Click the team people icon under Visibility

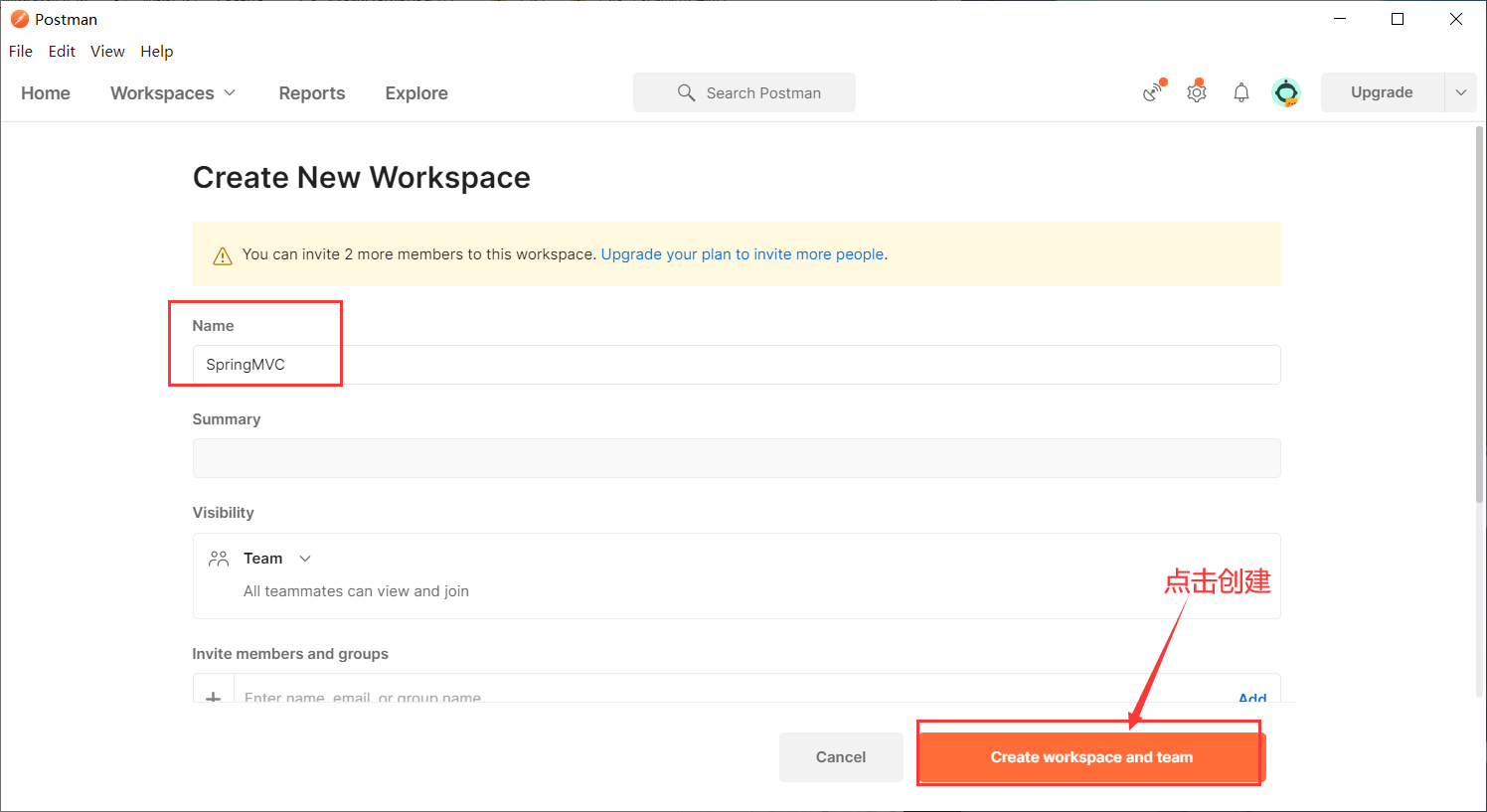(219, 559)
